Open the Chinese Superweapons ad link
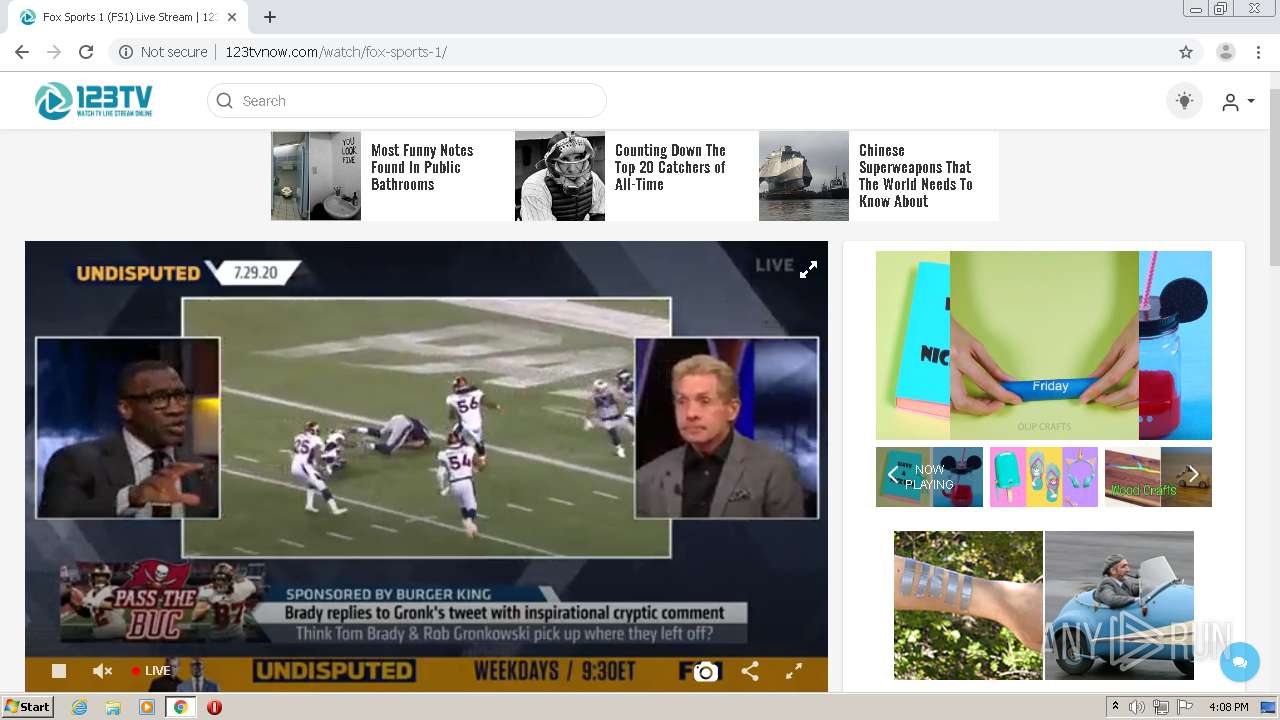The width and height of the screenshot is (1280, 720). click(916, 176)
